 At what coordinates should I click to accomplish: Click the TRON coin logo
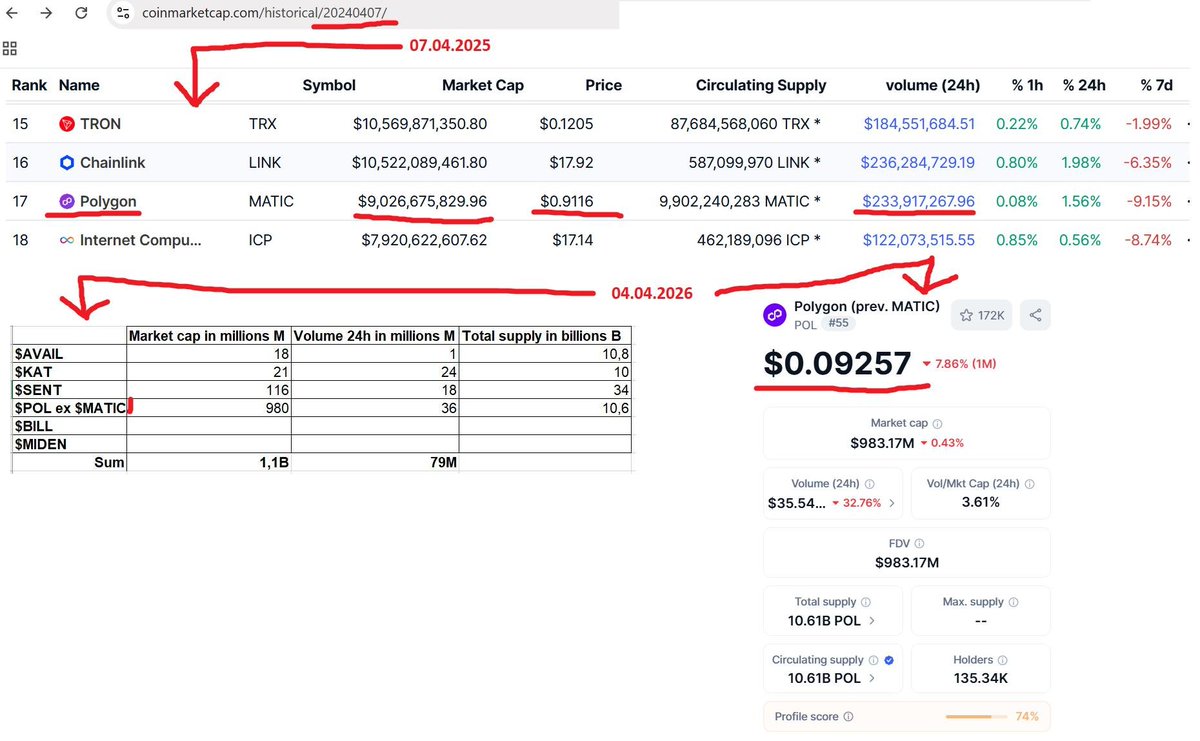coord(67,124)
